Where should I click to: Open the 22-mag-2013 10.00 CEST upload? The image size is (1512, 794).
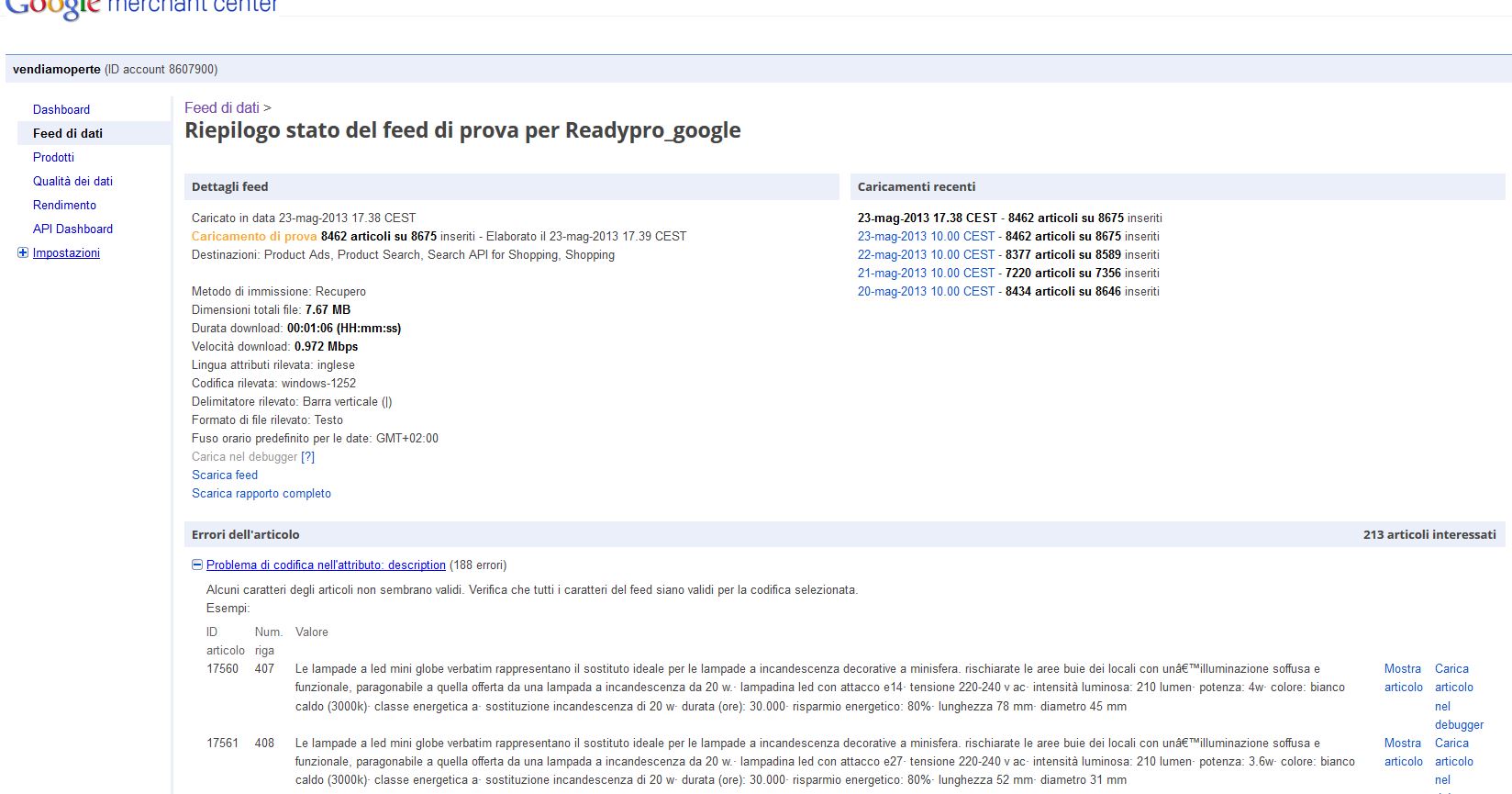tap(926, 254)
